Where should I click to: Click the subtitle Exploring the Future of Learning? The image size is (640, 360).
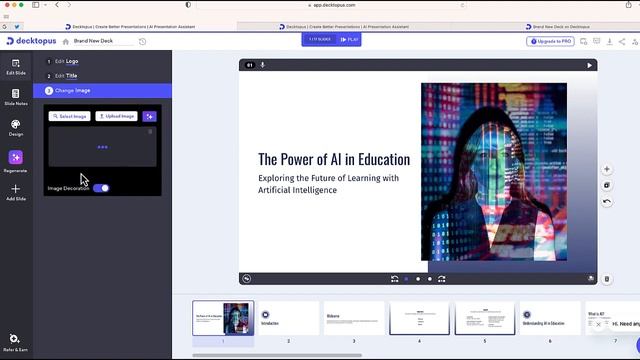pos(329,184)
